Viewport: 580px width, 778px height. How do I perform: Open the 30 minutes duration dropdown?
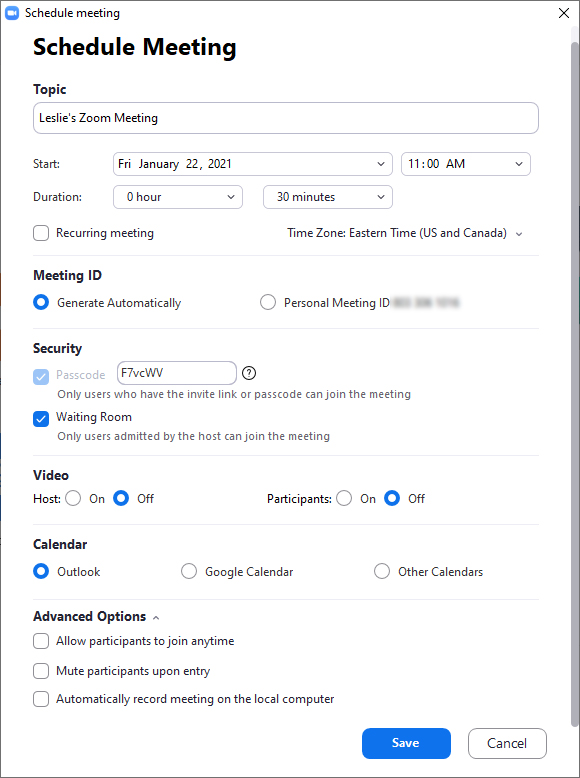click(328, 197)
